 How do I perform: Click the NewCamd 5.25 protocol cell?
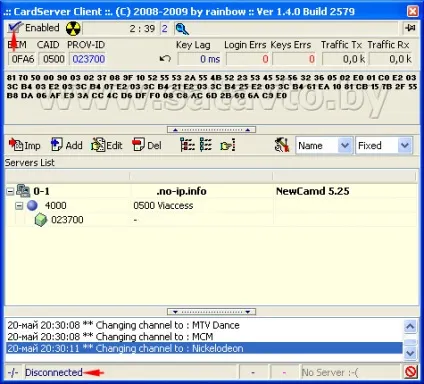click(312, 191)
